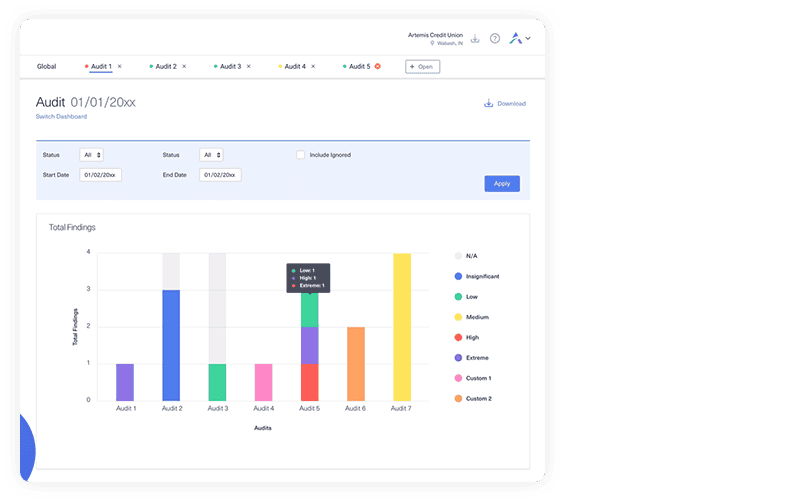Click the Artemis logo profile icon

[516, 38]
